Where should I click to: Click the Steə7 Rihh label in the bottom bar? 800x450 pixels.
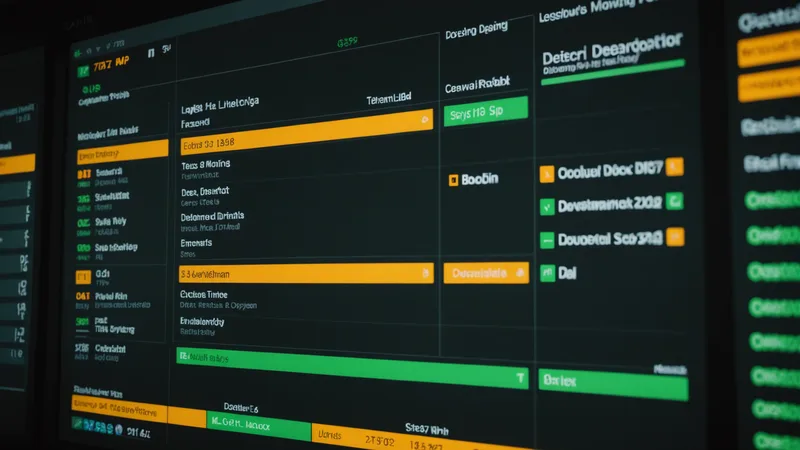pos(427,429)
